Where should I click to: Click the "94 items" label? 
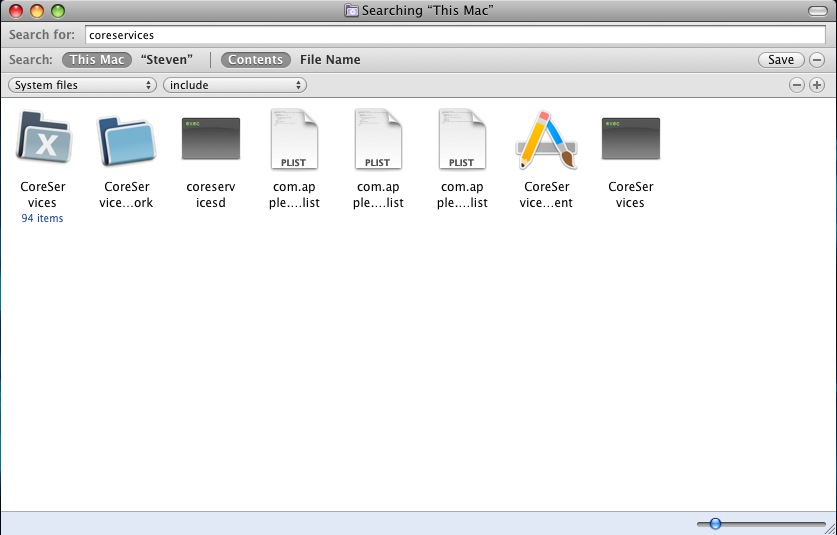42,218
